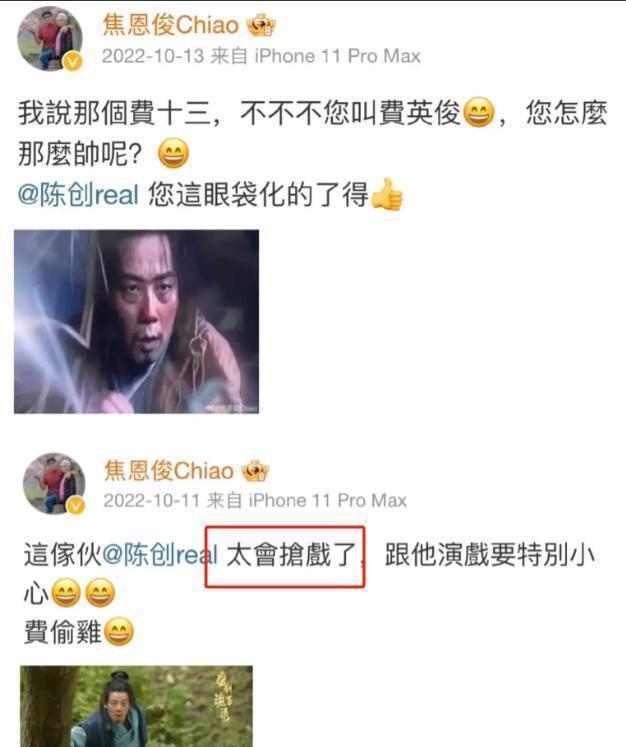626x747 pixels.
Task: Open the first post's profile avatar
Action: 50,39
